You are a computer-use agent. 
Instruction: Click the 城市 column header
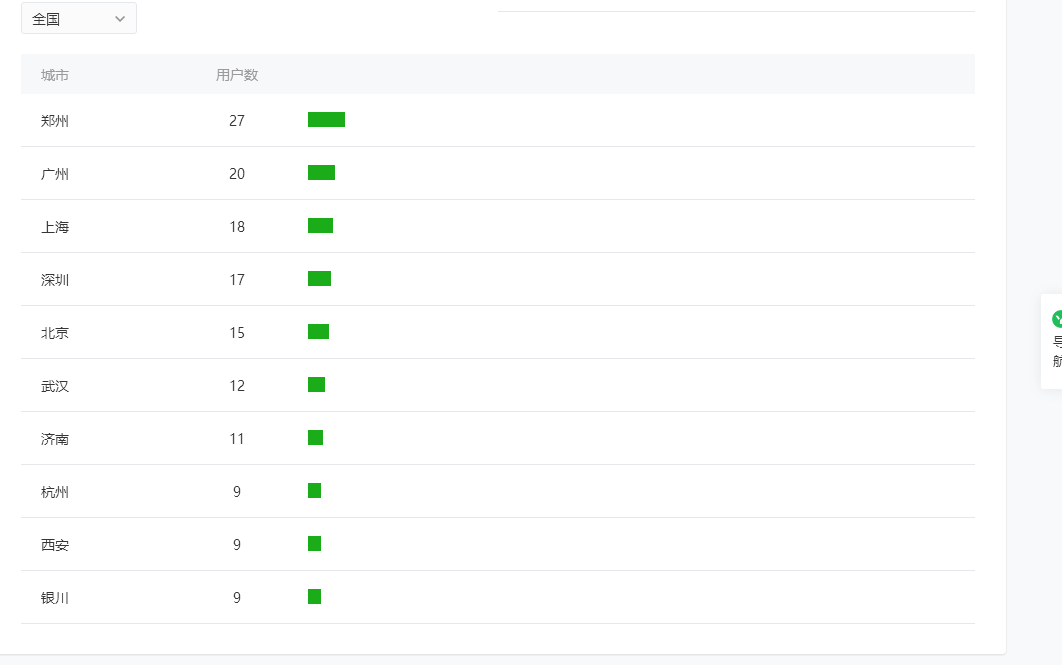coord(55,75)
